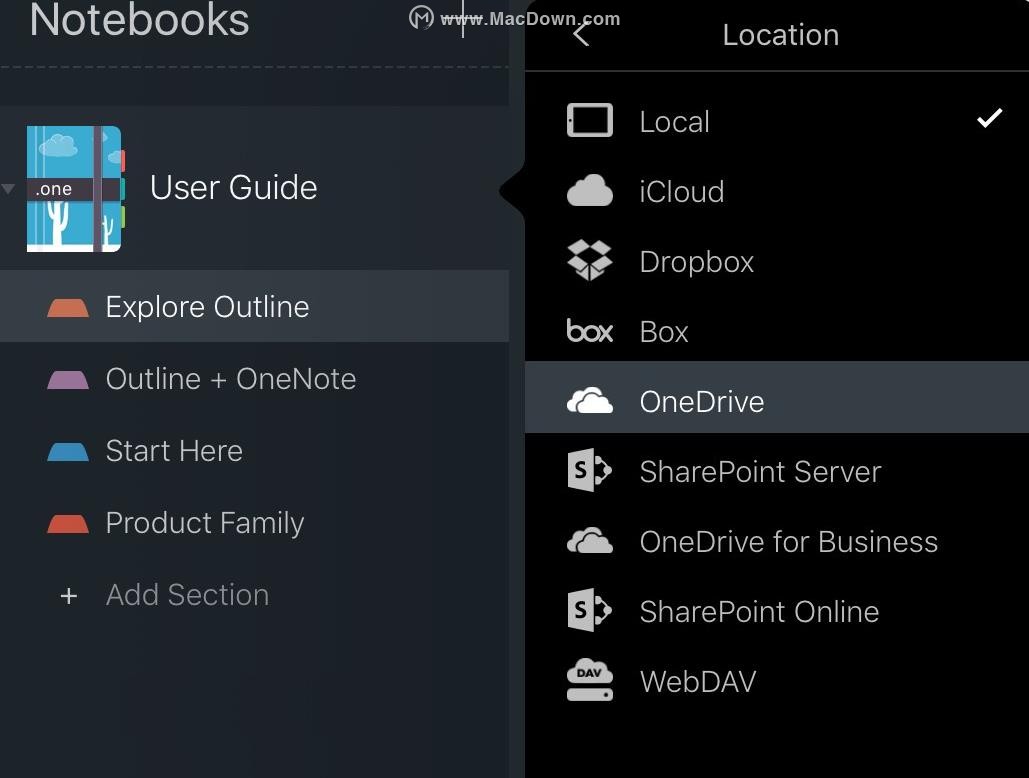Select Box from the Location list
Image resolution: width=1029 pixels, height=778 pixels.
click(777, 331)
